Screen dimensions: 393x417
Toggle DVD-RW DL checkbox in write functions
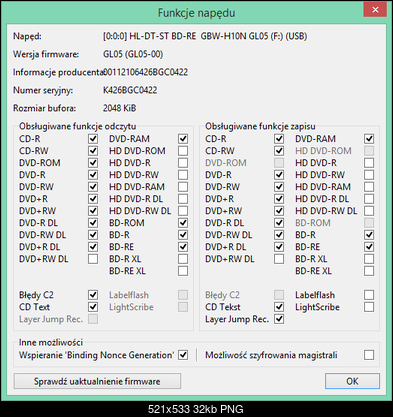(x=279, y=235)
